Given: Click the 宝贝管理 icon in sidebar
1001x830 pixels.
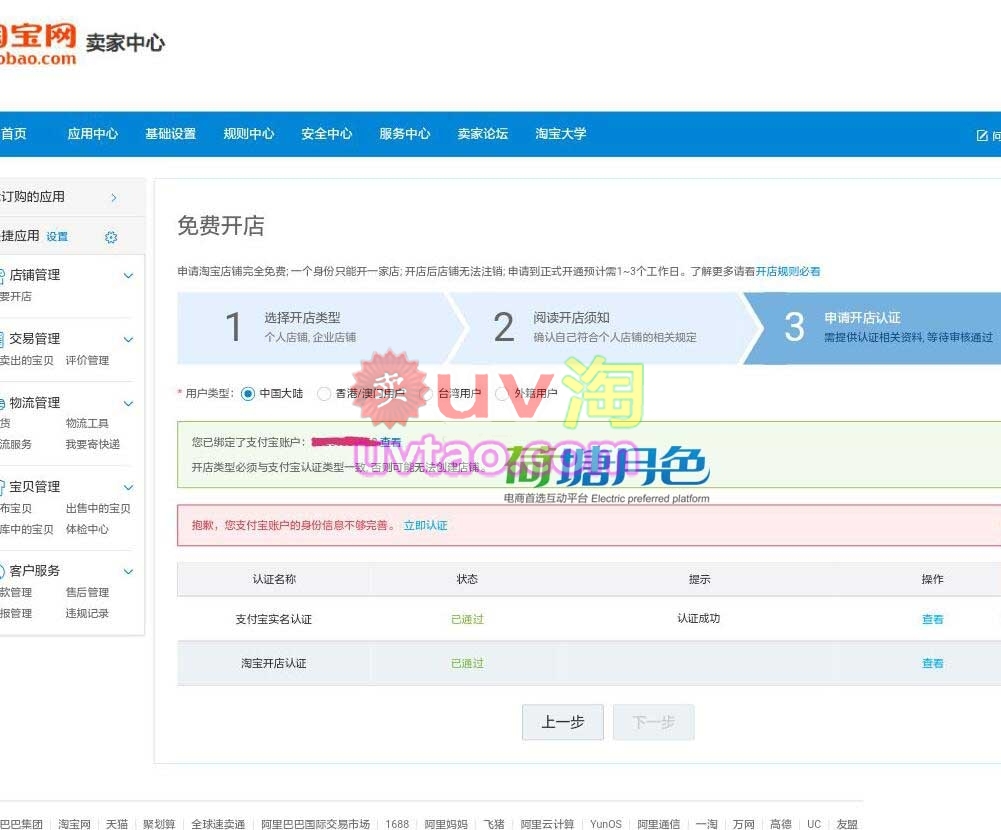Looking at the screenshot, I should (x=2, y=487).
